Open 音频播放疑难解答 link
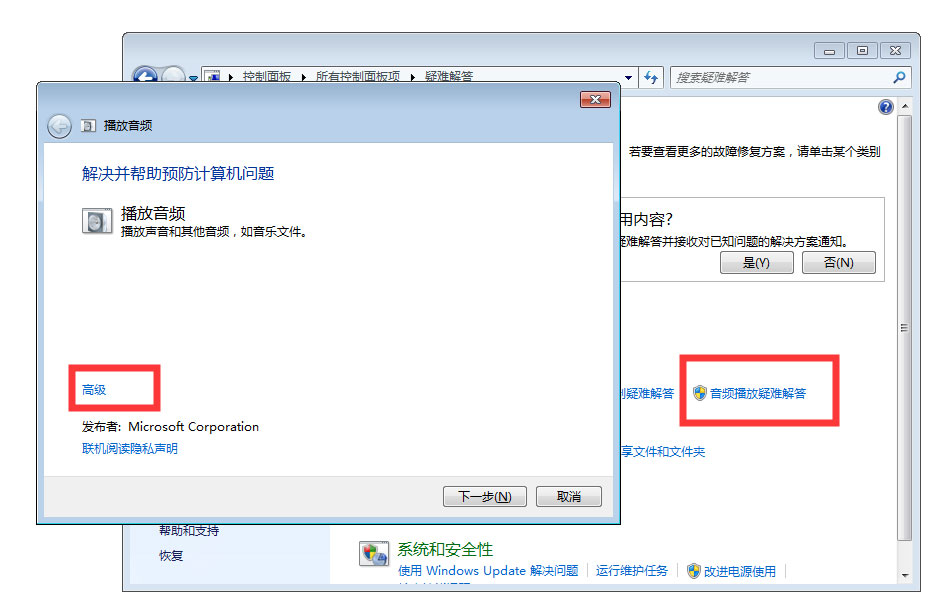 point(758,393)
